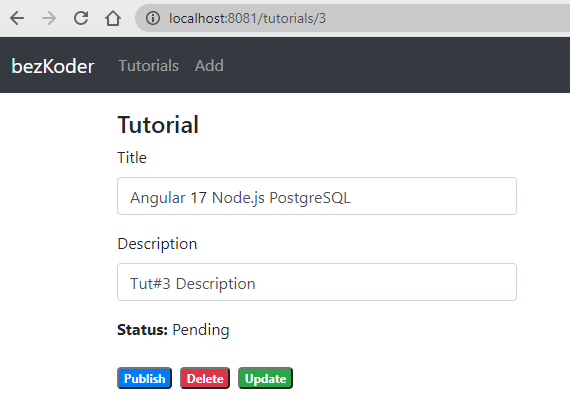Screen dimensions: 570x410
Task: Select the Tutorial page heading
Action: tap(158, 125)
